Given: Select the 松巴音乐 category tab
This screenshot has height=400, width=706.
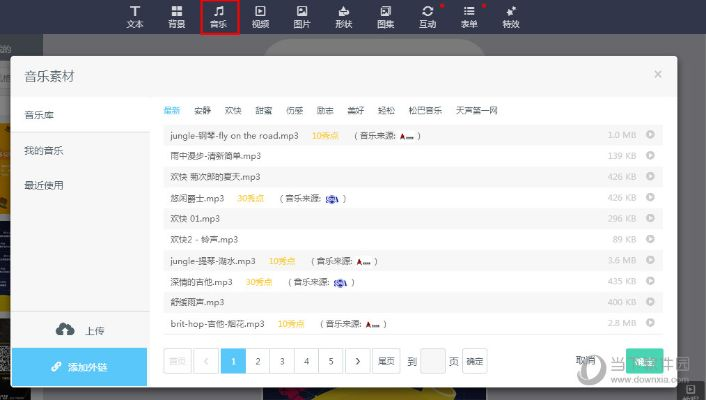Looking at the screenshot, I should coord(425,110).
